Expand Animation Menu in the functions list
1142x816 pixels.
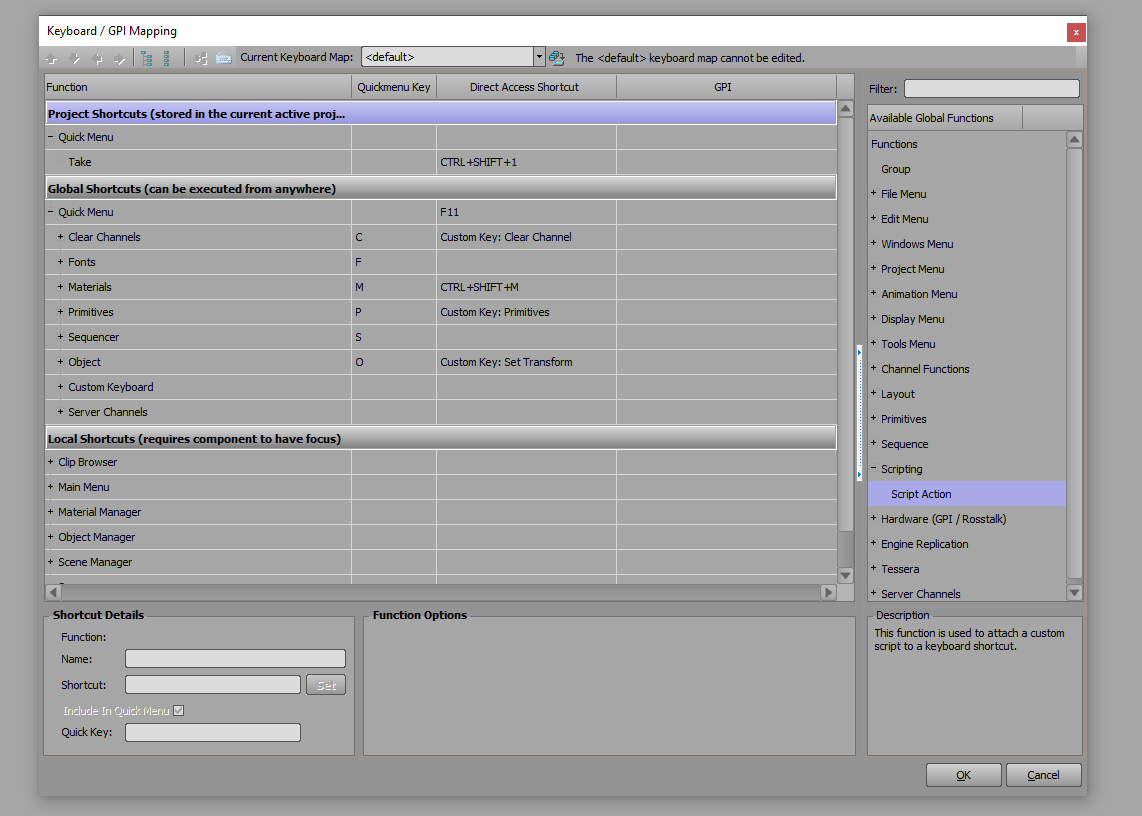pyautogui.click(x=873, y=293)
